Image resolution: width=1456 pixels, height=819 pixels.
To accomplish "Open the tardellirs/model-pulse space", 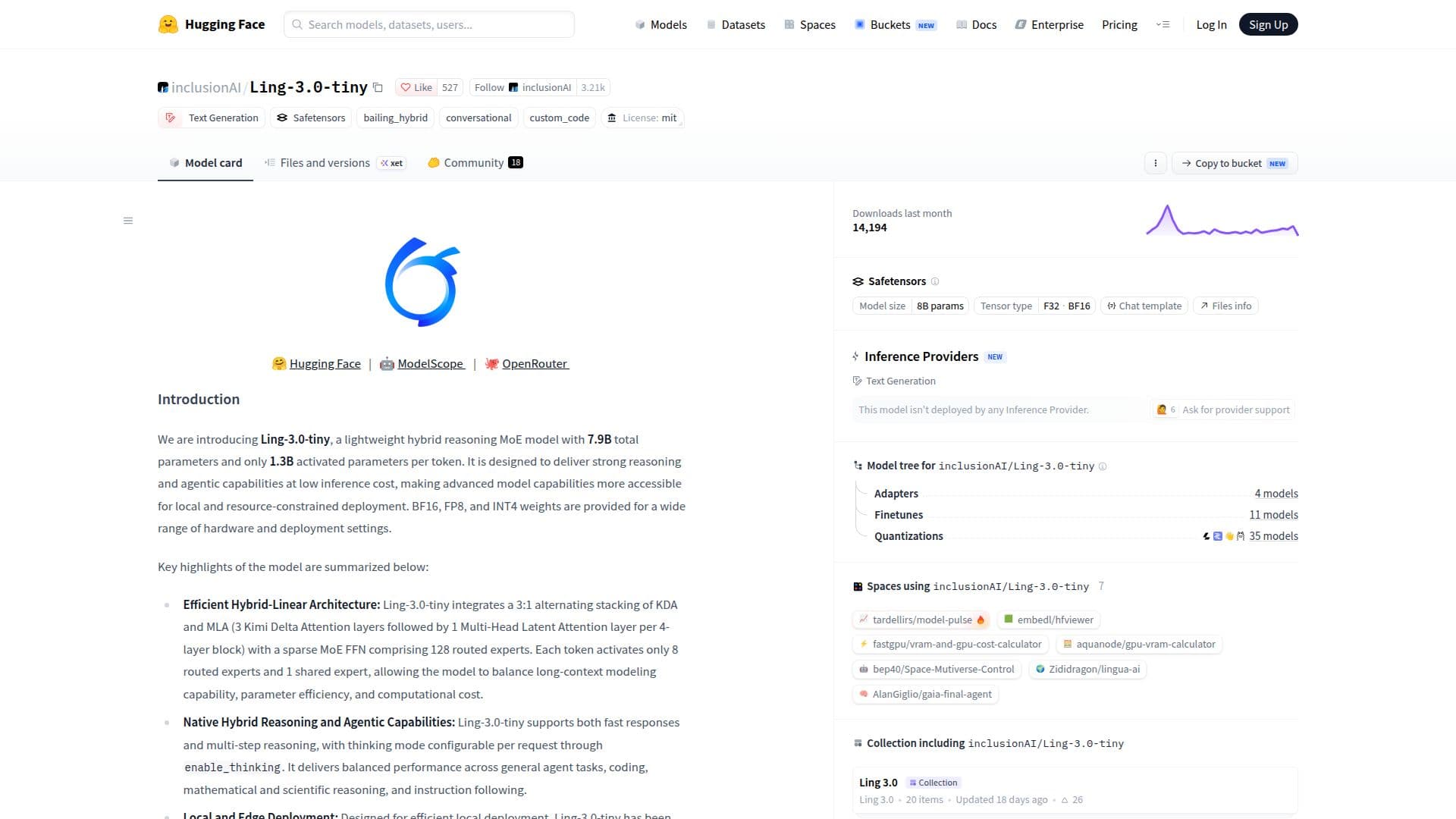I will (921, 620).
